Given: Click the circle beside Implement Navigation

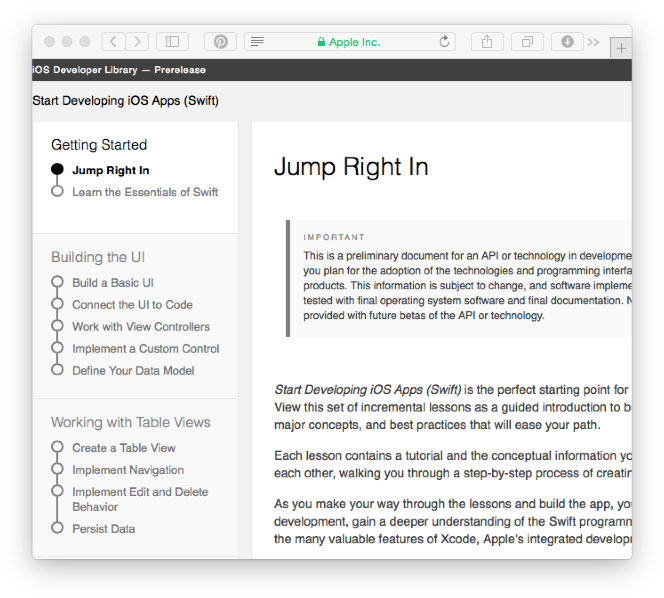Looking at the screenshot, I should pyautogui.click(x=57, y=469).
